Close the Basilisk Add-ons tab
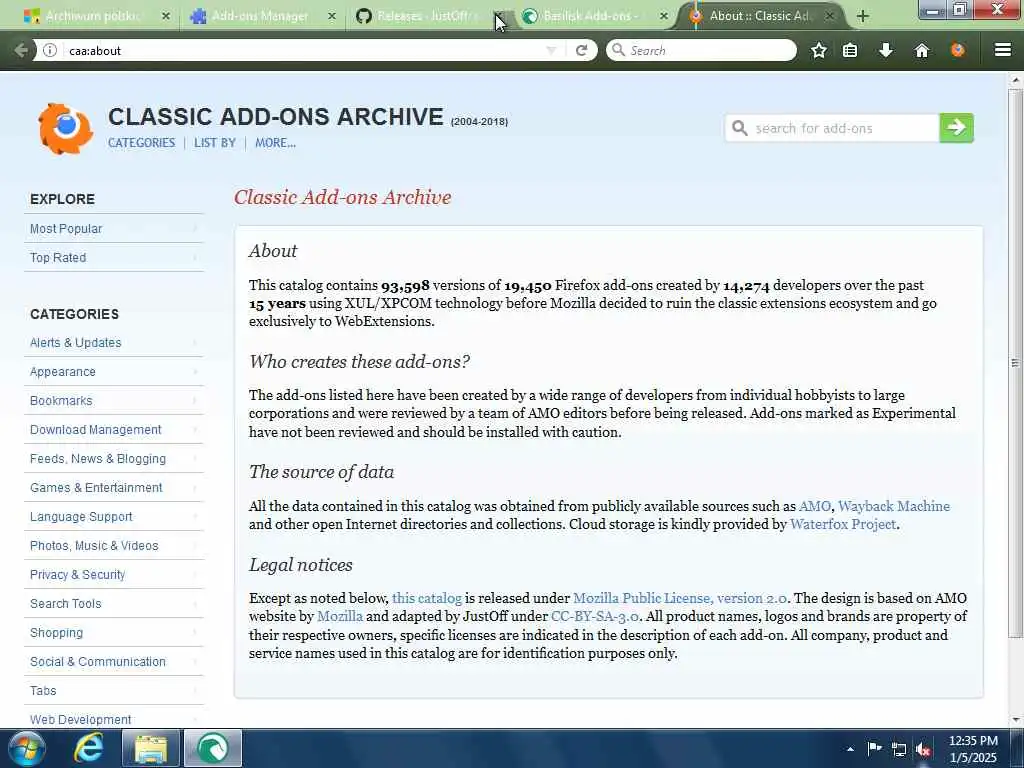The height and width of the screenshot is (768, 1024). (664, 16)
